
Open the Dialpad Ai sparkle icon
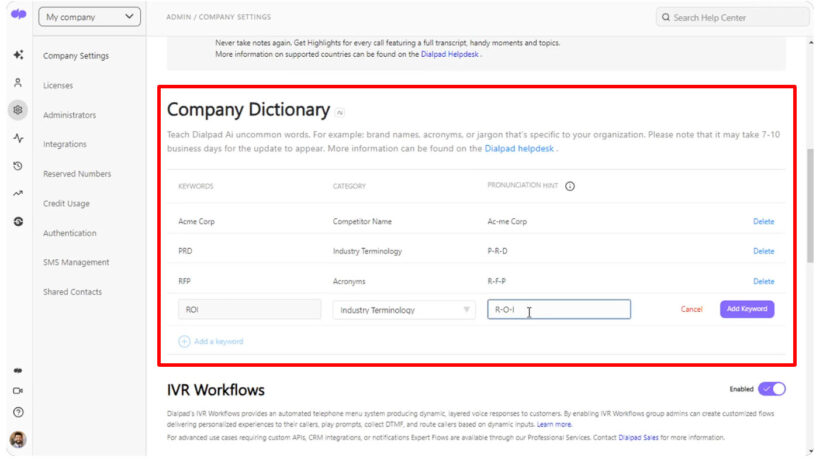17,56
